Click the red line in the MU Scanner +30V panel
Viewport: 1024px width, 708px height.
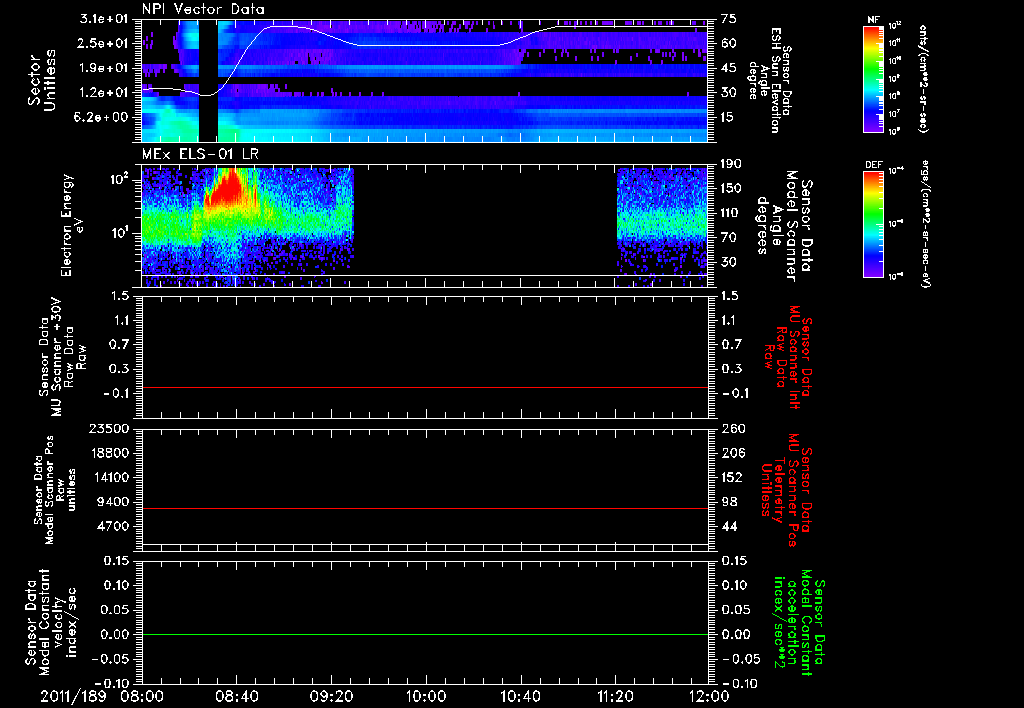tap(424, 387)
